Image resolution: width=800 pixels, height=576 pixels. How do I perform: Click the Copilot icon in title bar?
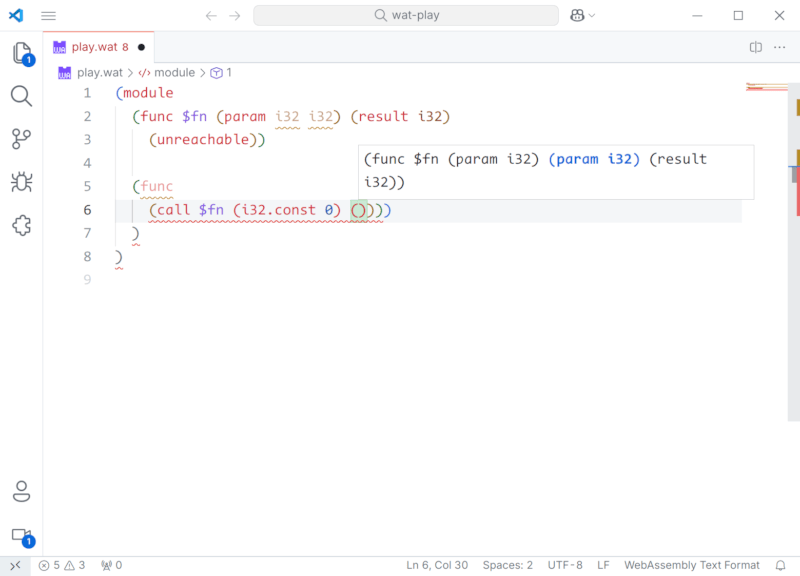(578, 16)
